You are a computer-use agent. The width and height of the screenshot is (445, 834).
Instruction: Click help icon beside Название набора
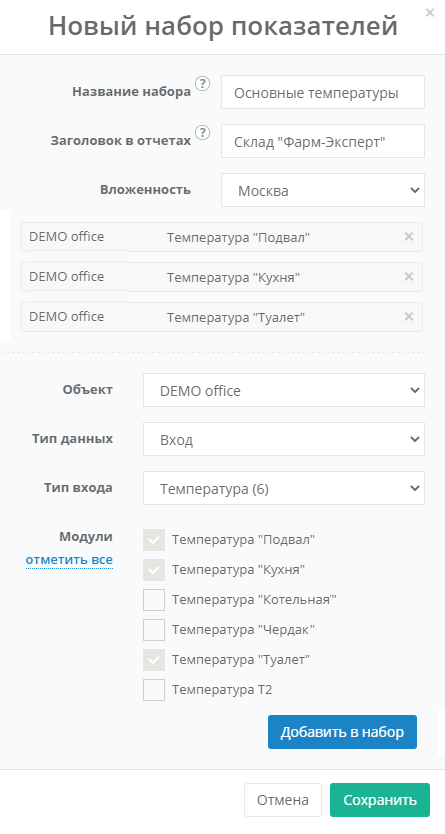(x=202, y=84)
